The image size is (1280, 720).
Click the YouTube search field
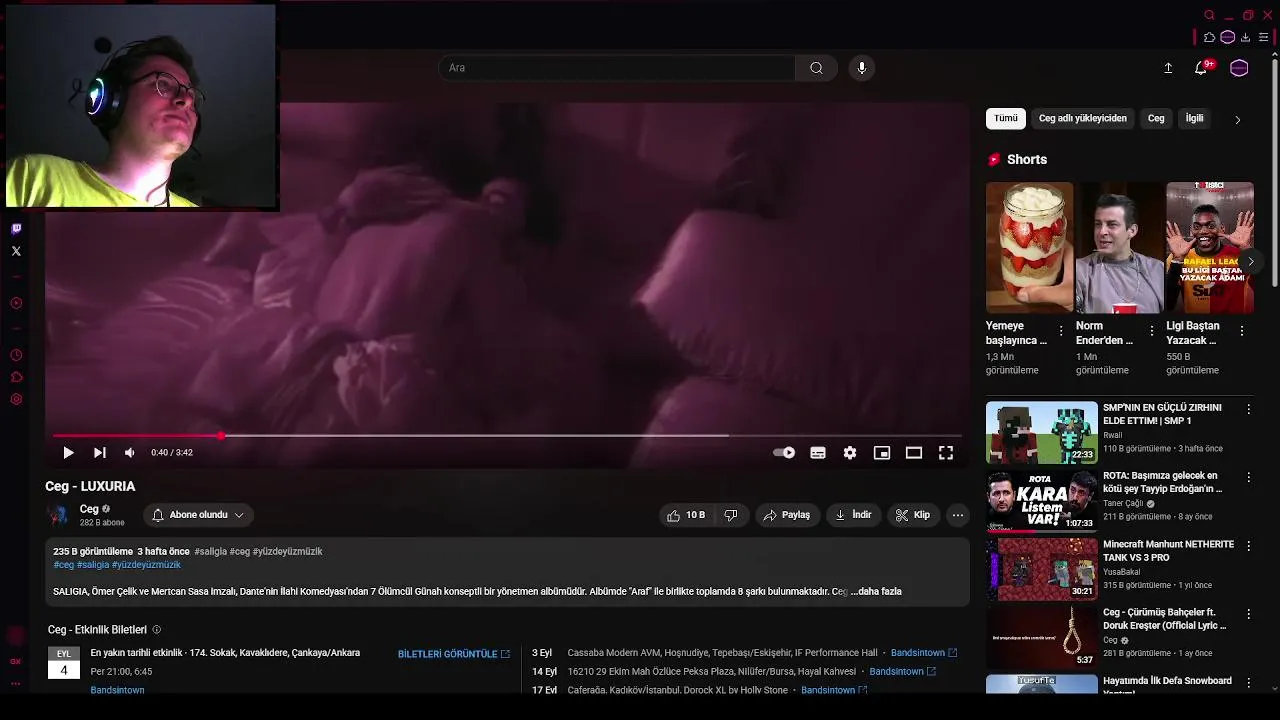coord(617,68)
